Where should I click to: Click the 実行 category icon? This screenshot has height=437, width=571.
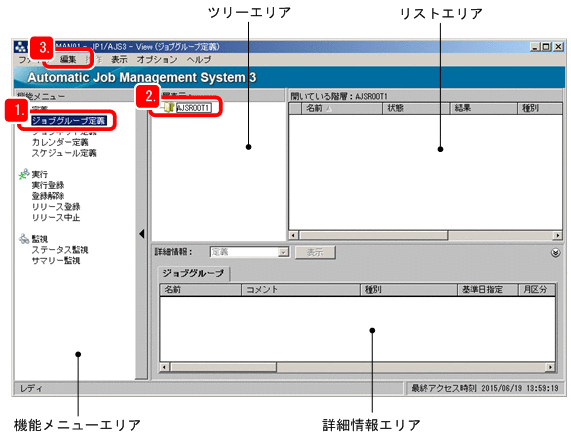[24, 174]
